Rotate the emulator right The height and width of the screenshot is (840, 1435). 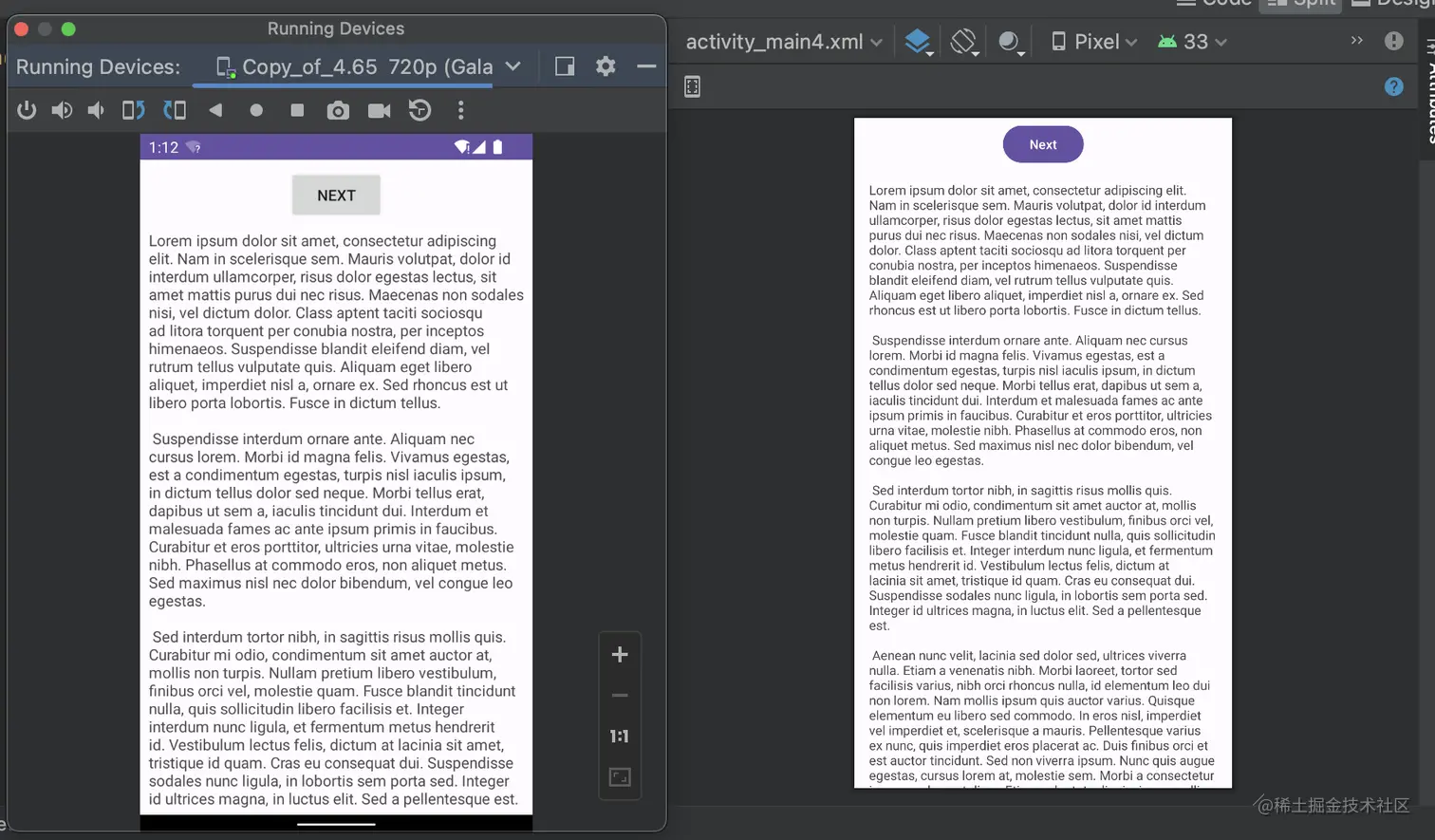tap(175, 110)
